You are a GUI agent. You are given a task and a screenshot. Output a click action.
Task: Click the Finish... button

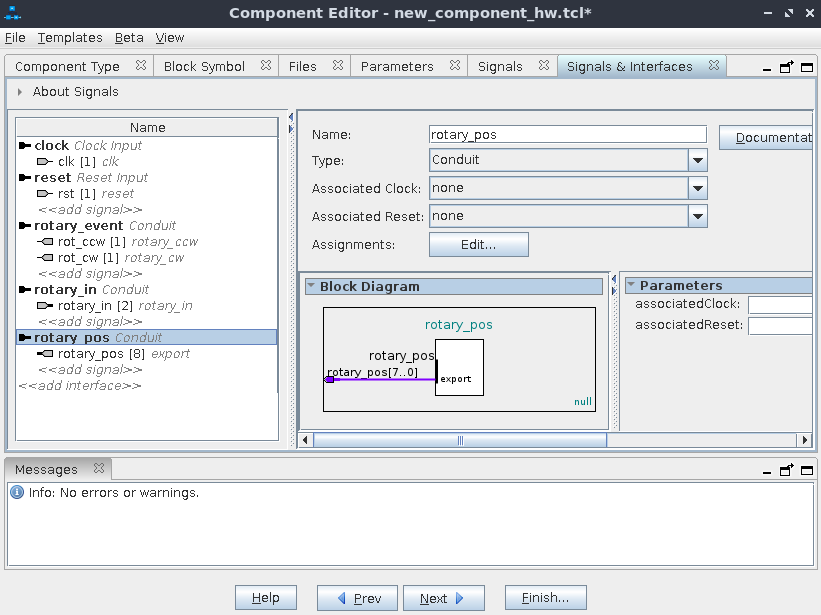tap(545, 598)
